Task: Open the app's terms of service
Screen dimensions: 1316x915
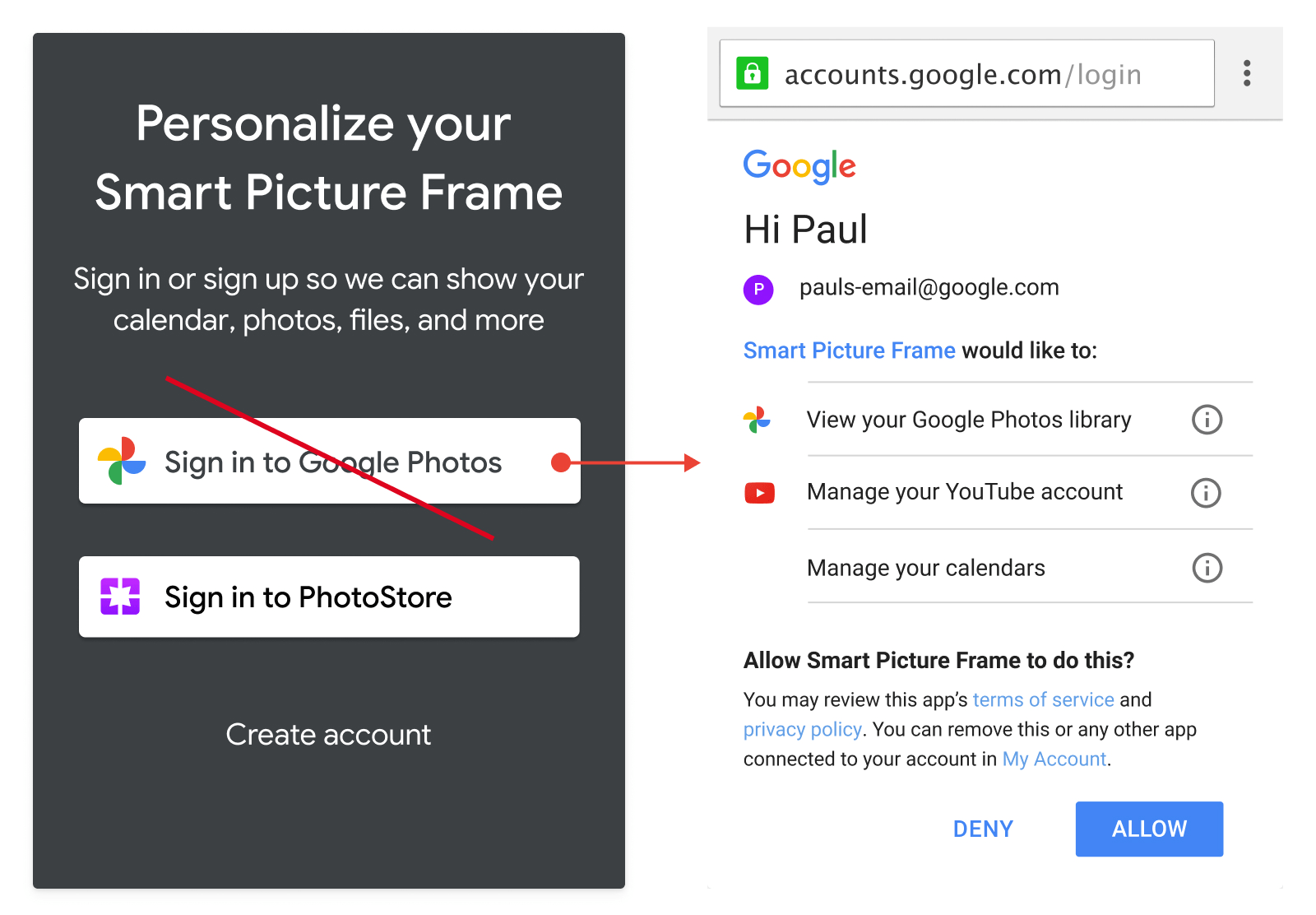Action: coord(1042,699)
